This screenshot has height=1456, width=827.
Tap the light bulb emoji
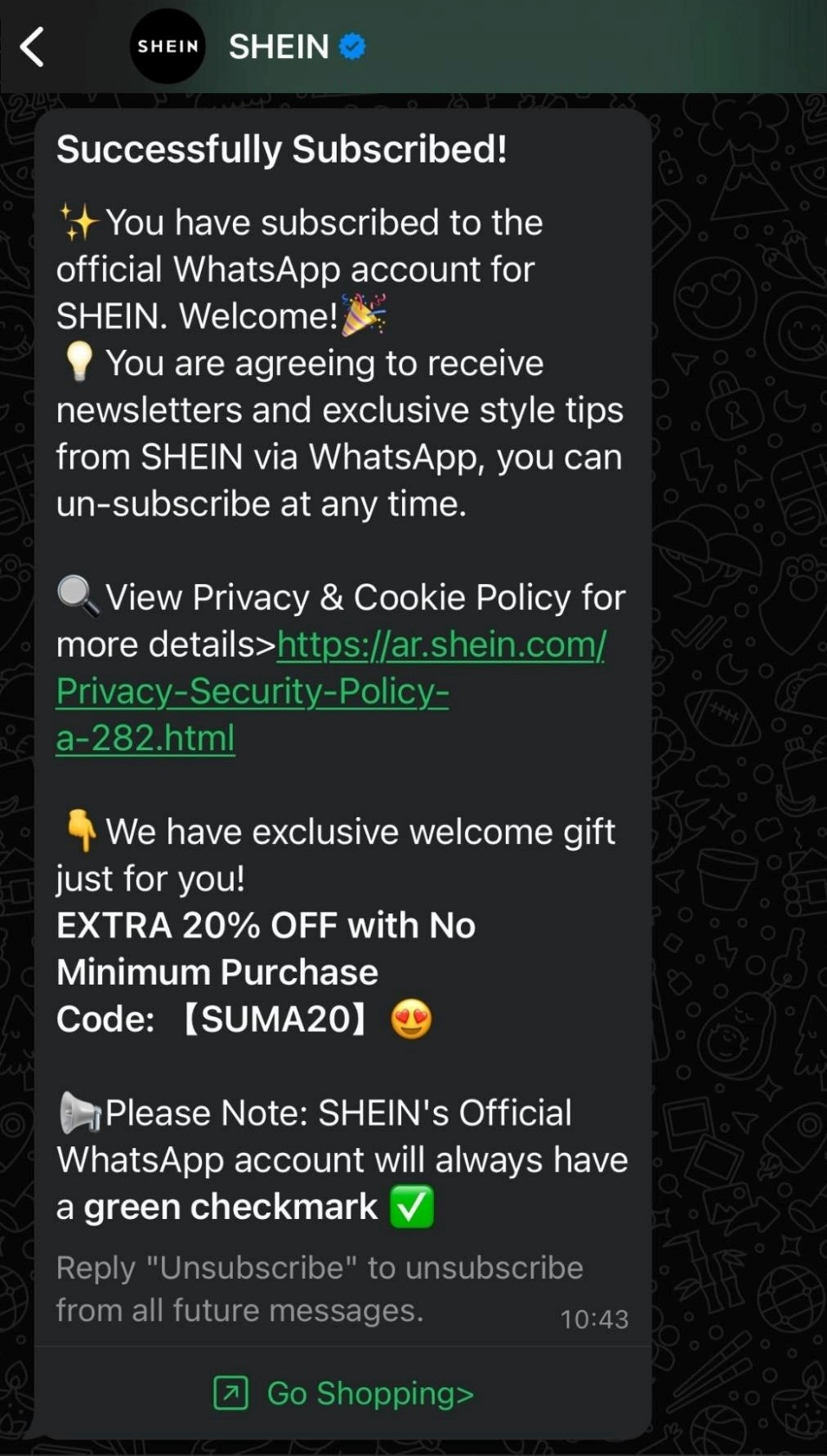79,362
